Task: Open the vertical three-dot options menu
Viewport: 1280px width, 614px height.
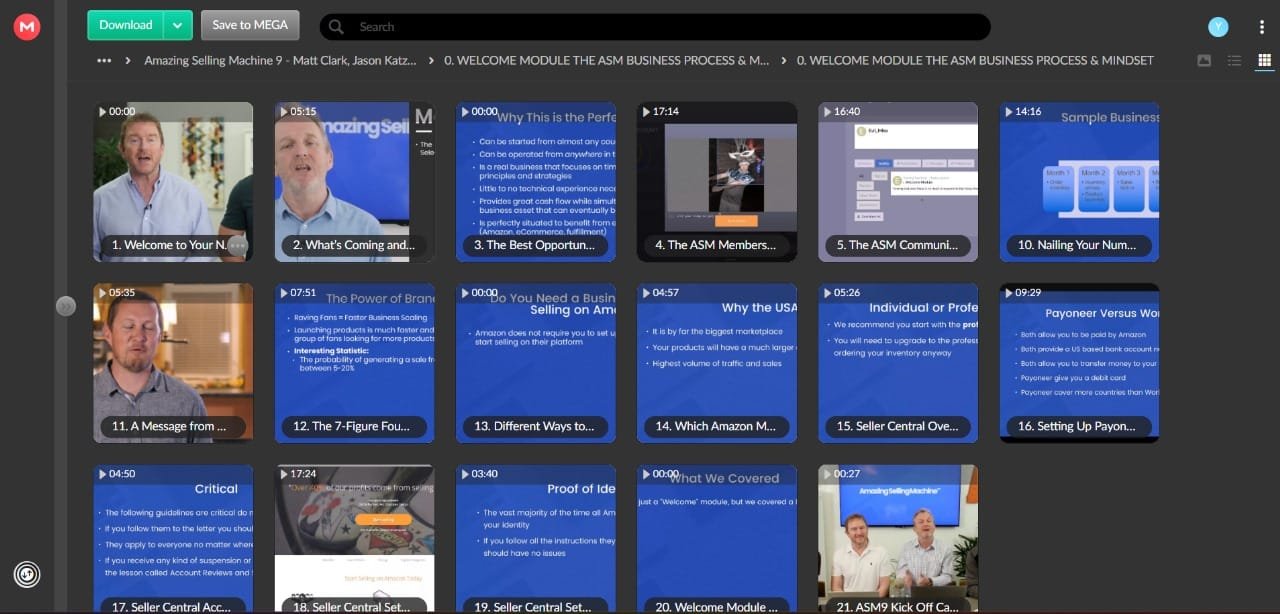Action: [x=1262, y=27]
